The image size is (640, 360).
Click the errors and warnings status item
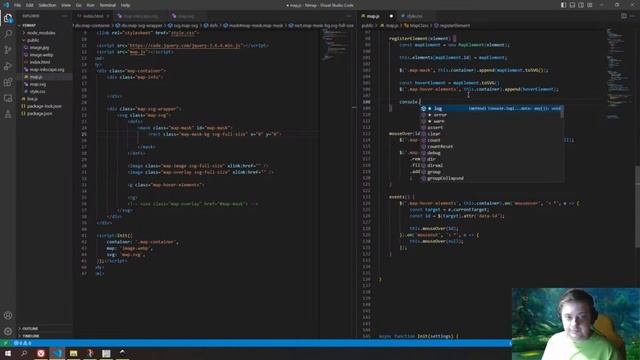pyautogui.click(x=22, y=343)
